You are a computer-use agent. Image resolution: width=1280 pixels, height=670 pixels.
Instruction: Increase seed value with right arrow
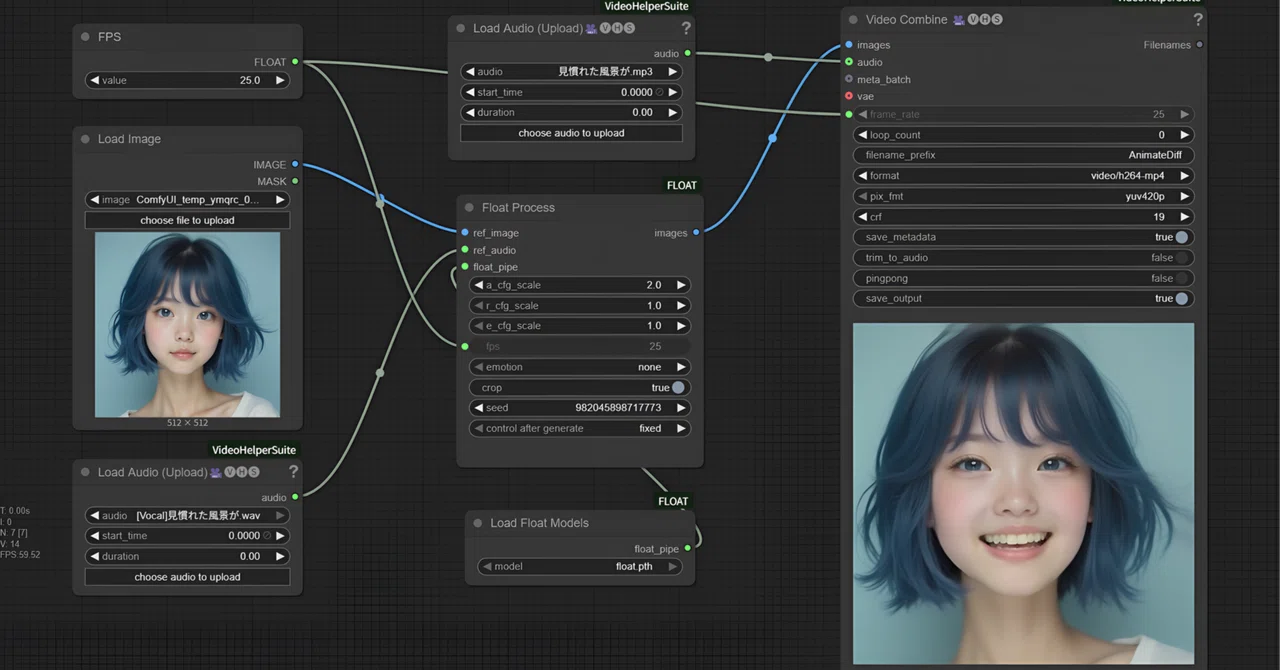pos(681,408)
